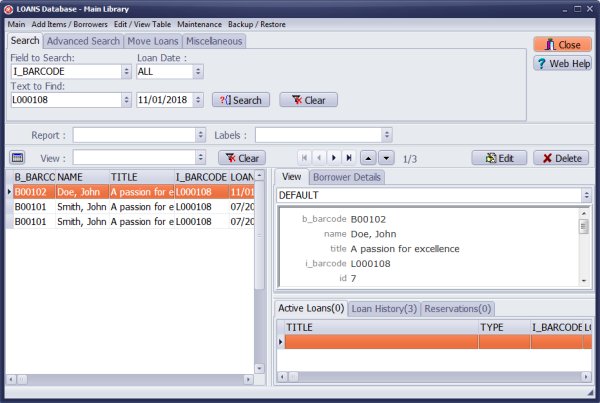Expand the 11/01/2018 date dropdown
The width and height of the screenshot is (600, 403).
198,100
